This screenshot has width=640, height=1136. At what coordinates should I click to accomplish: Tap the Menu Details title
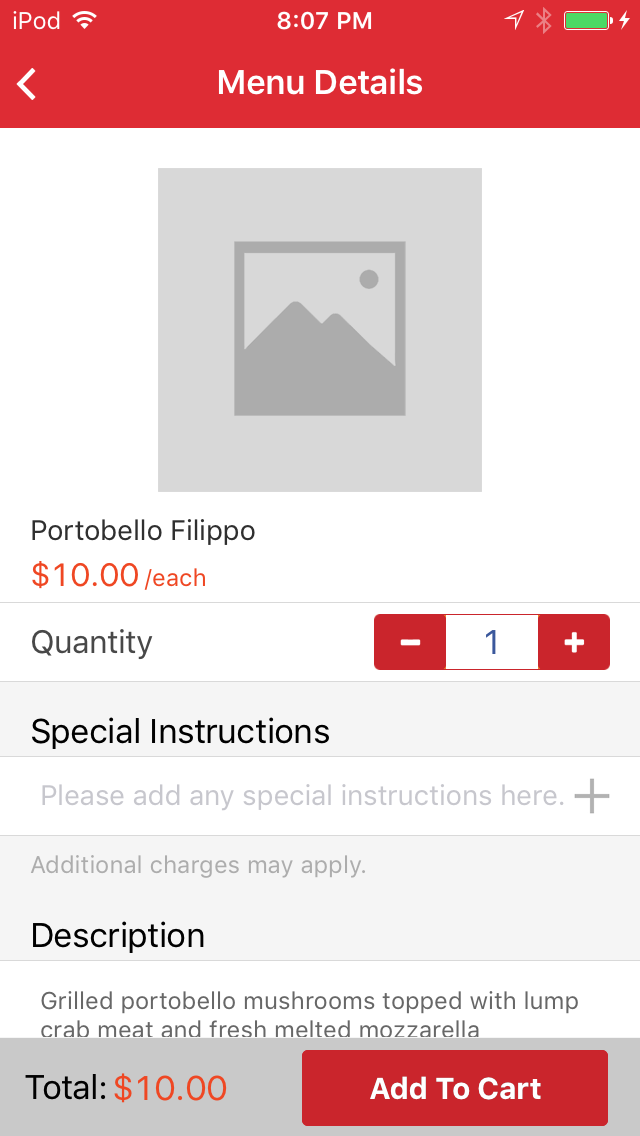[320, 83]
